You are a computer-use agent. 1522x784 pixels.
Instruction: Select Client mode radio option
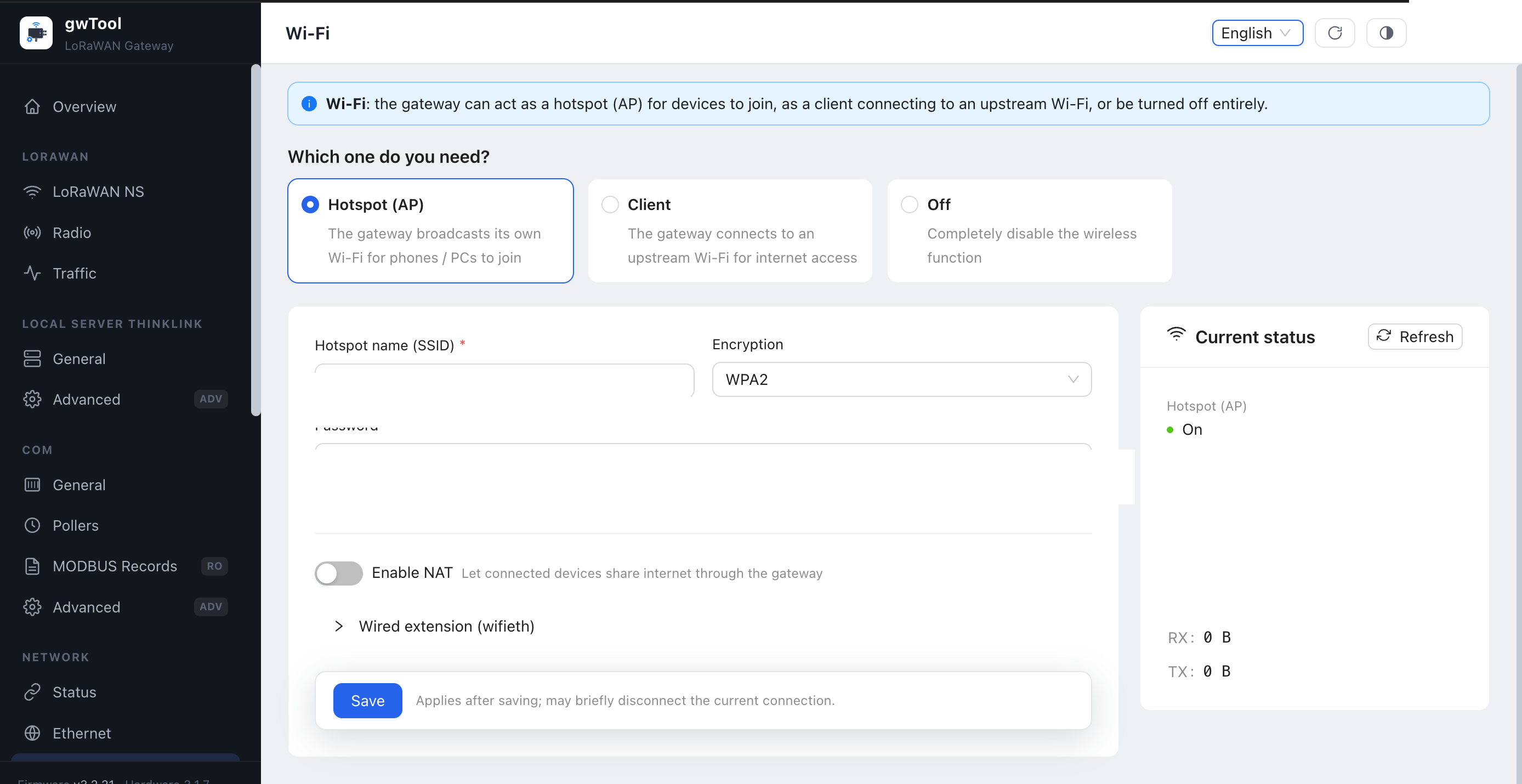(x=610, y=204)
